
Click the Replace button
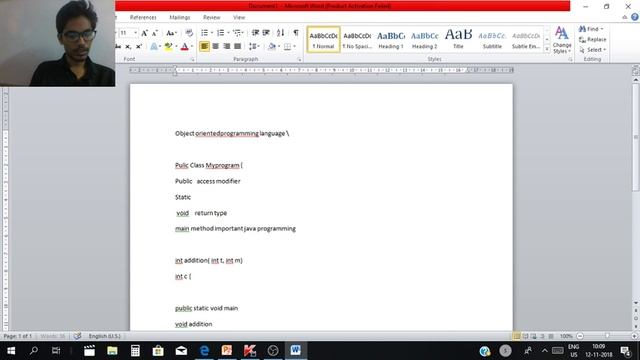[592, 40]
